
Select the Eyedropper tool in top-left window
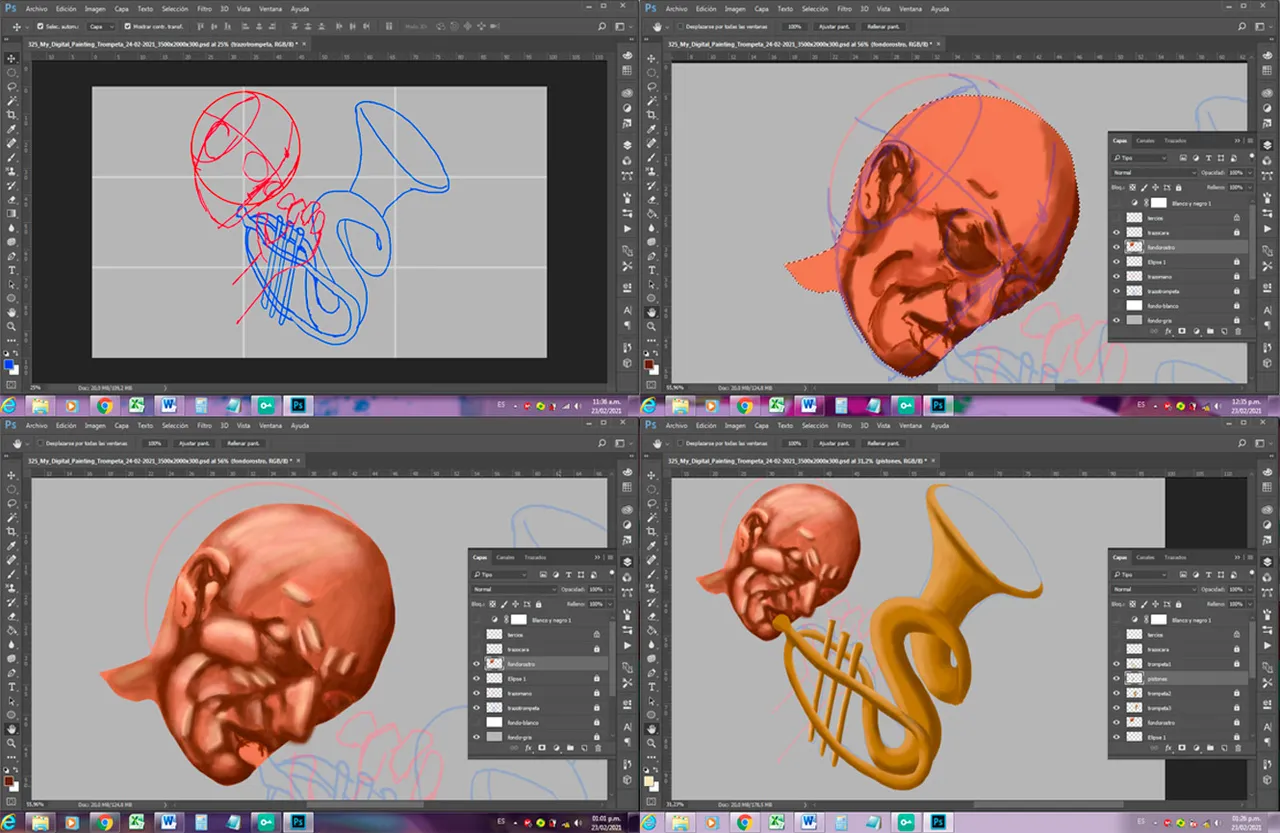[11, 129]
